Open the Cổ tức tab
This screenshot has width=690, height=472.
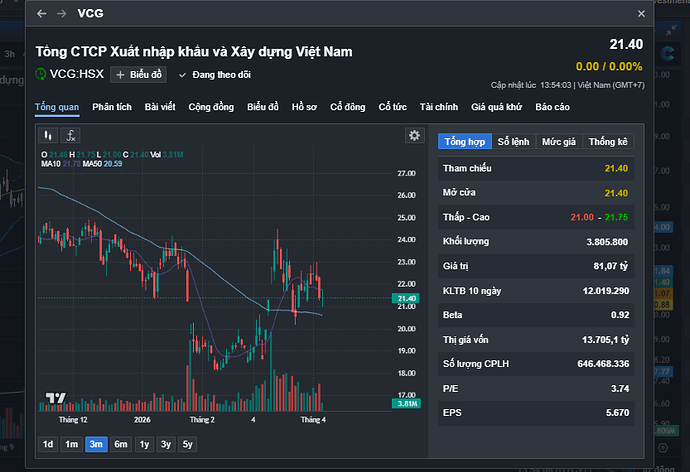[393, 107]
